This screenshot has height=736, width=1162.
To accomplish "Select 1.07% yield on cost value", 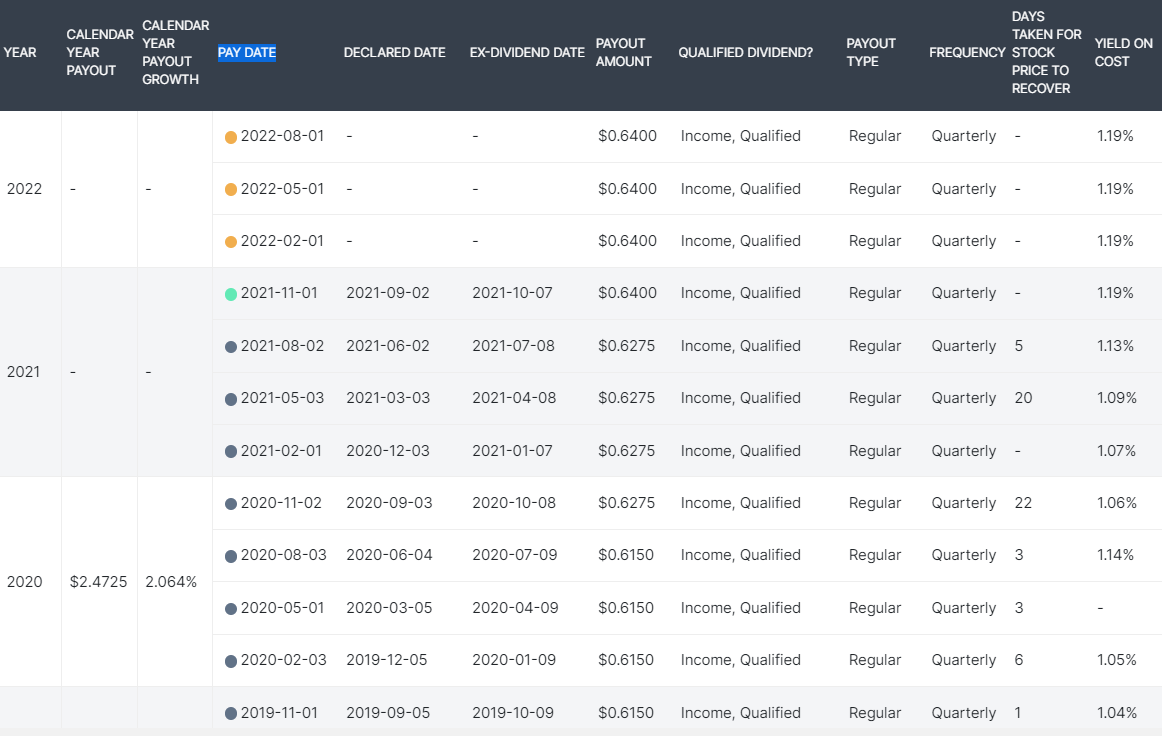I will (x=1116, y=451).
